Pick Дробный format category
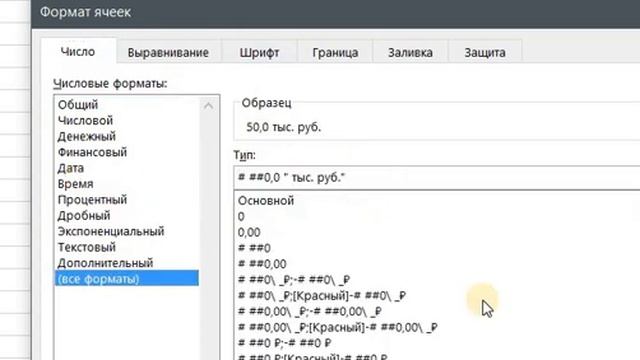The image size is (640, 360). (84, 216)
